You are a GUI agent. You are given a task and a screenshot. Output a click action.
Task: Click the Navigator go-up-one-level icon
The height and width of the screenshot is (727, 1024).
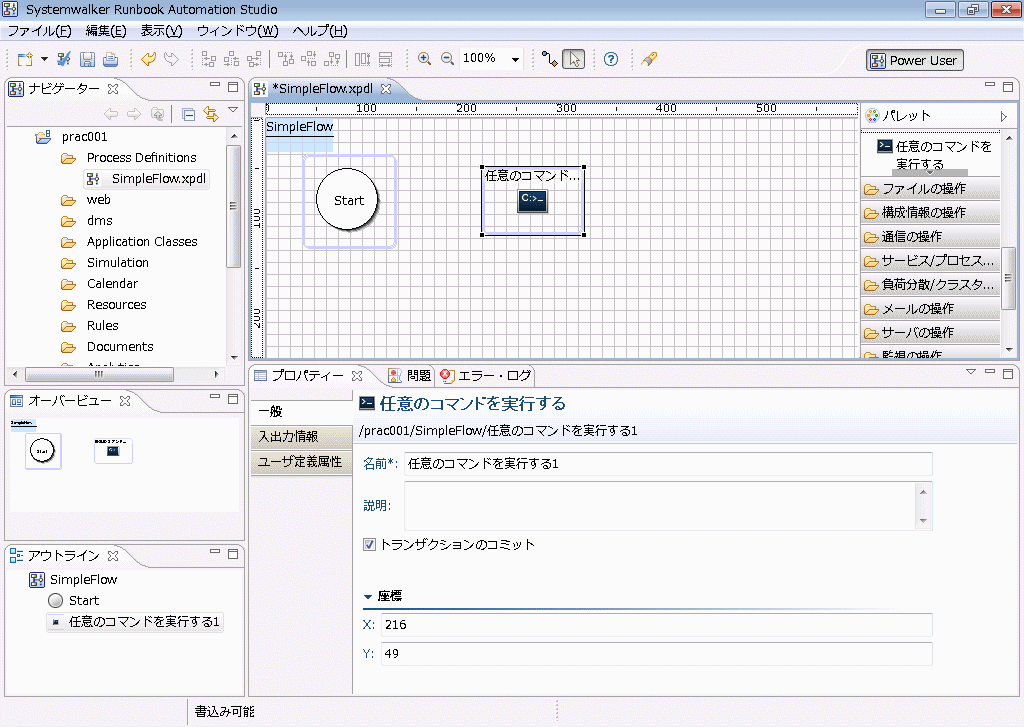tap(157, 114)
